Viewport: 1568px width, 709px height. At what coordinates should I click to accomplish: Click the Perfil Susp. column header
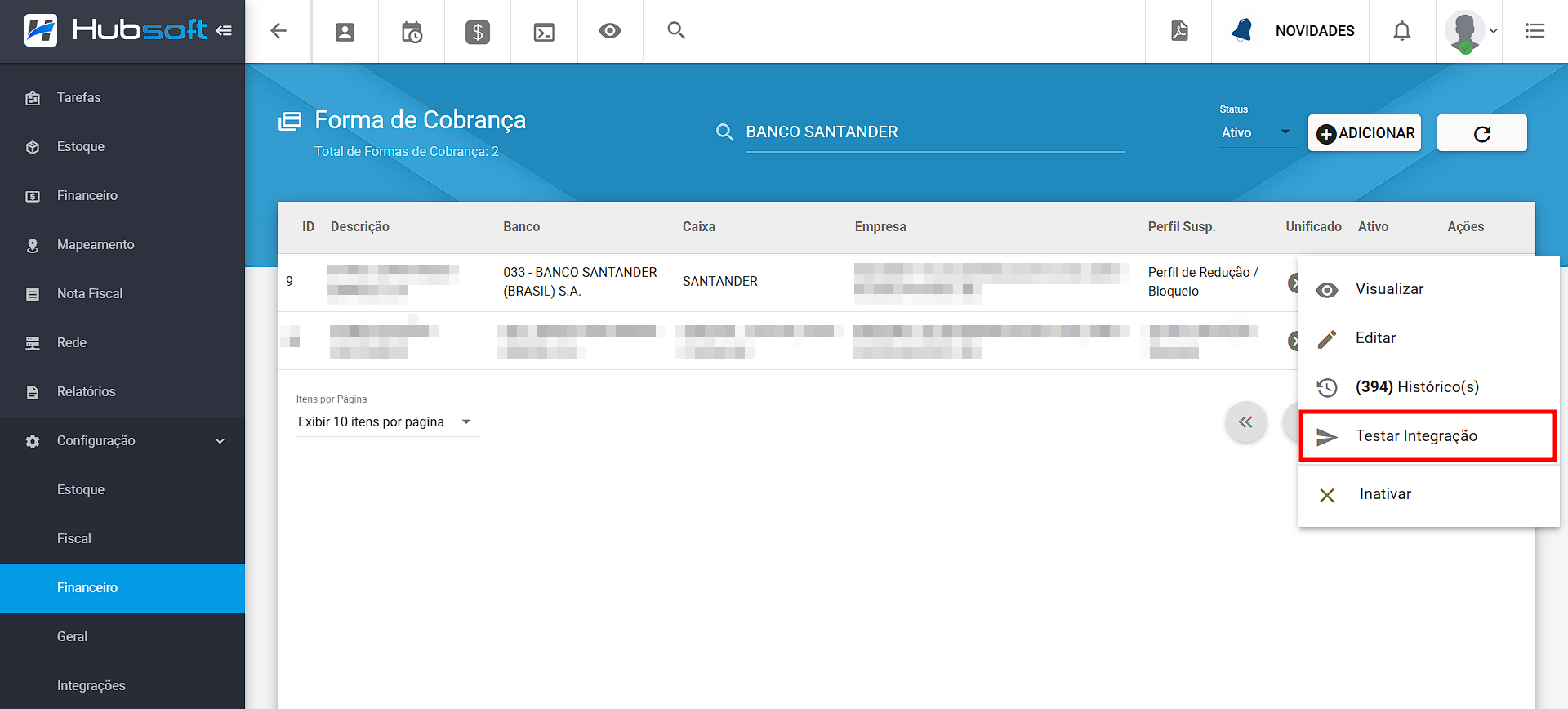(1182, 227)
